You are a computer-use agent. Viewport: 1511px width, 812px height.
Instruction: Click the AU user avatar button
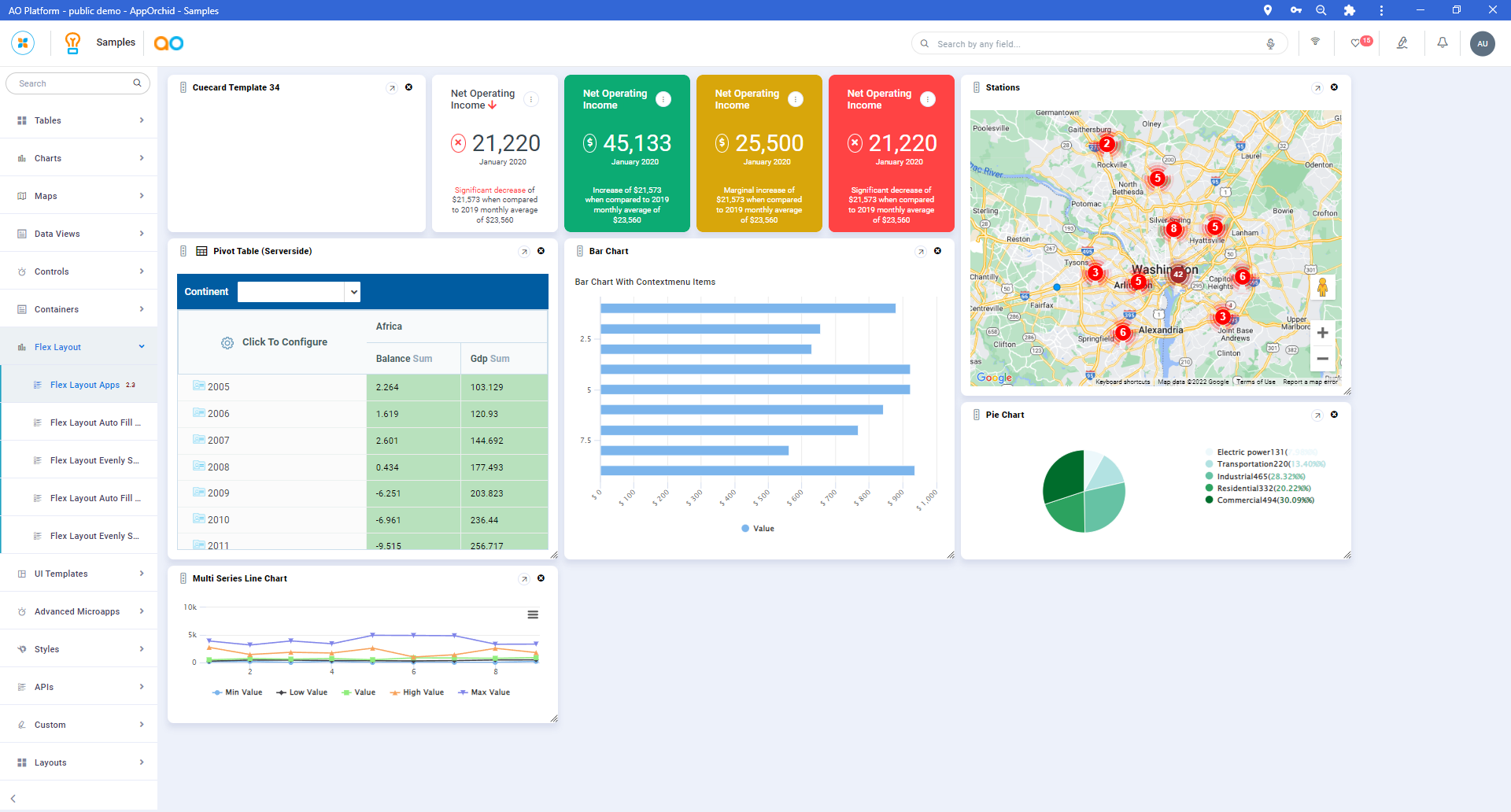[1482, 44]
